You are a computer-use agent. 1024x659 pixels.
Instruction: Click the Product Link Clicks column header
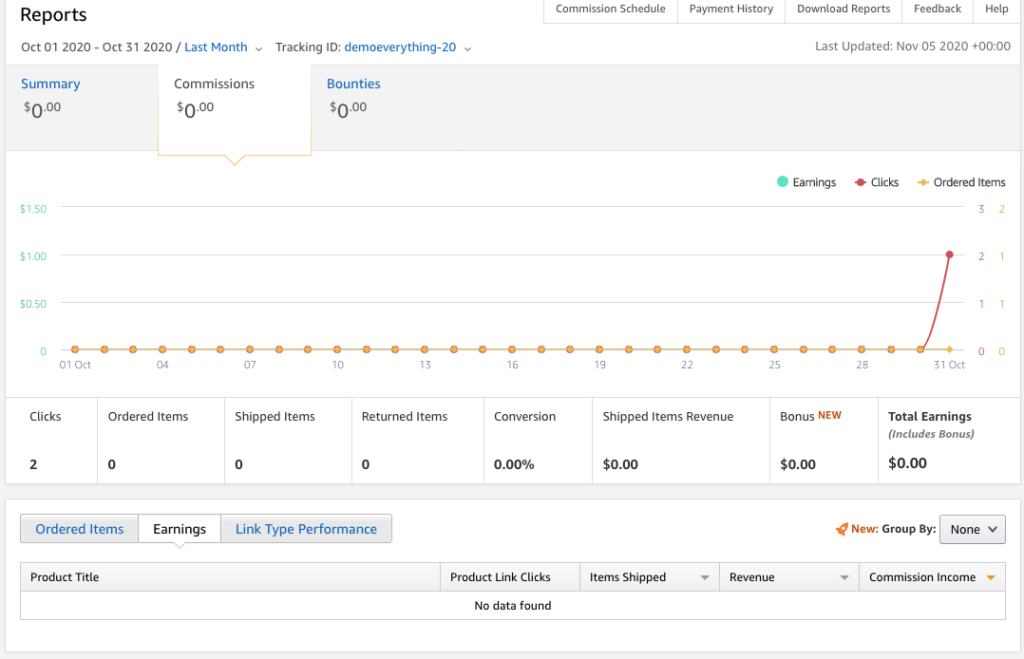510,577
